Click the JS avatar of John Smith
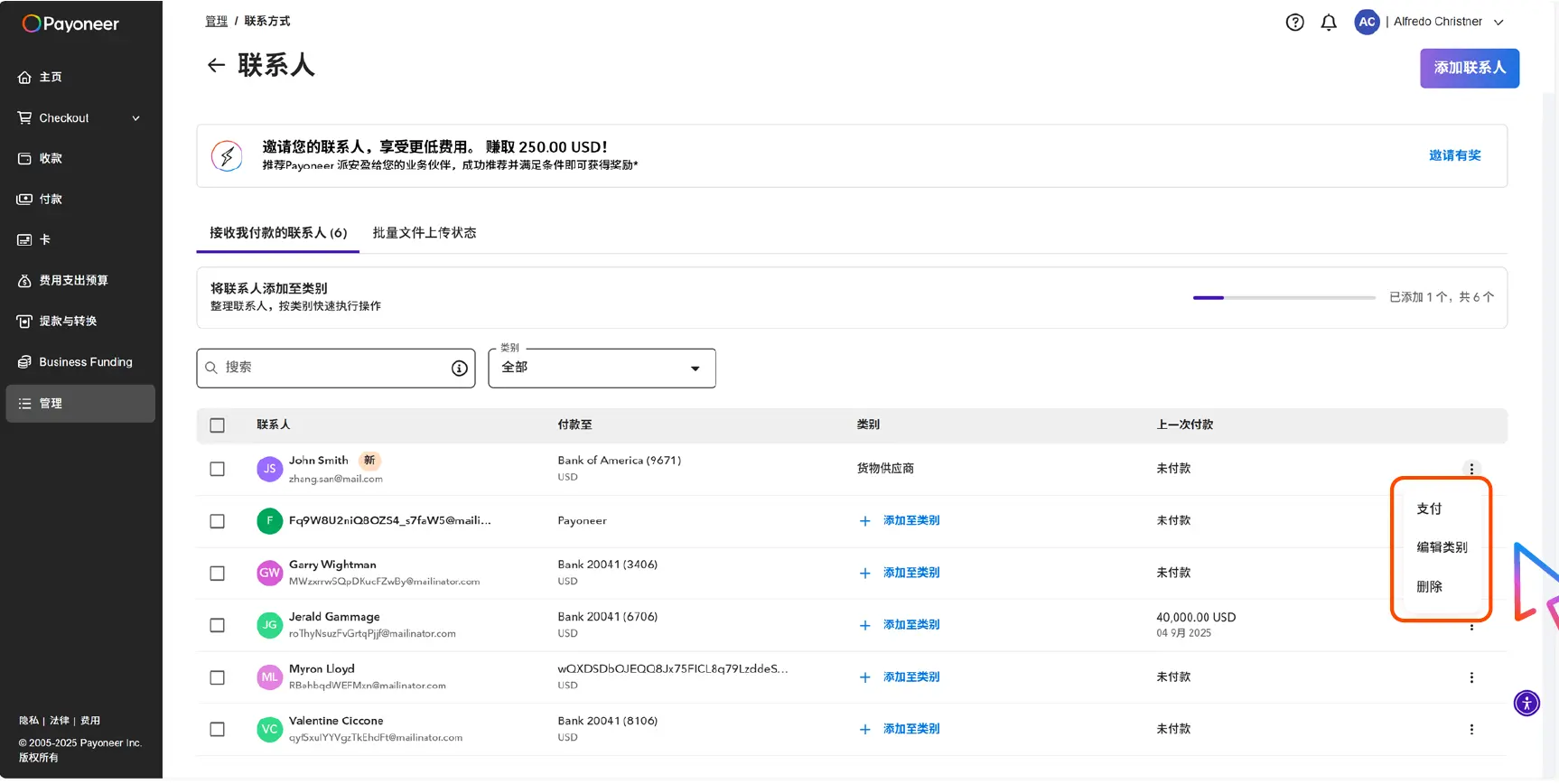Image resolution: width=1559 pixels, height=784 pixels. pyautogui.click(x=269, y=469)
